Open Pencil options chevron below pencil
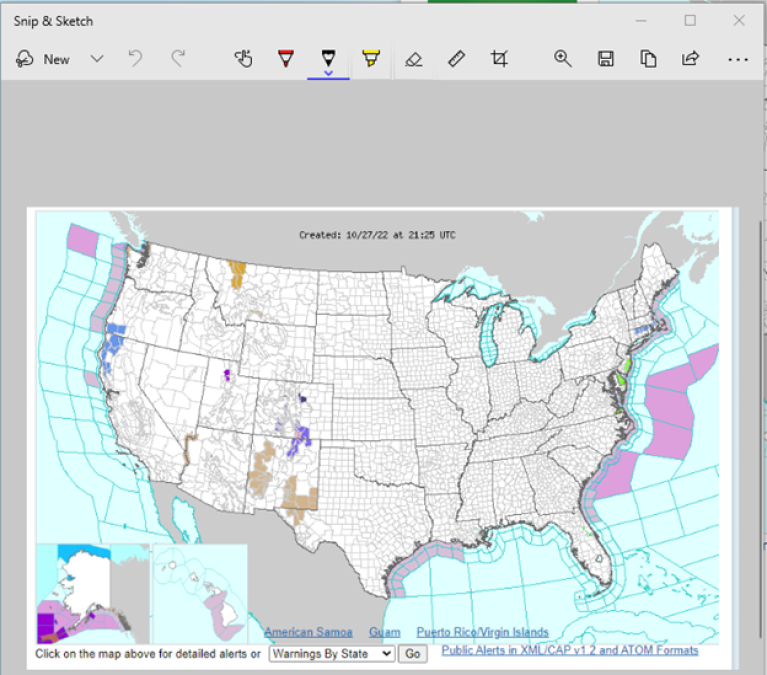This screenshot has width=767, height=675. pos(328,73)
